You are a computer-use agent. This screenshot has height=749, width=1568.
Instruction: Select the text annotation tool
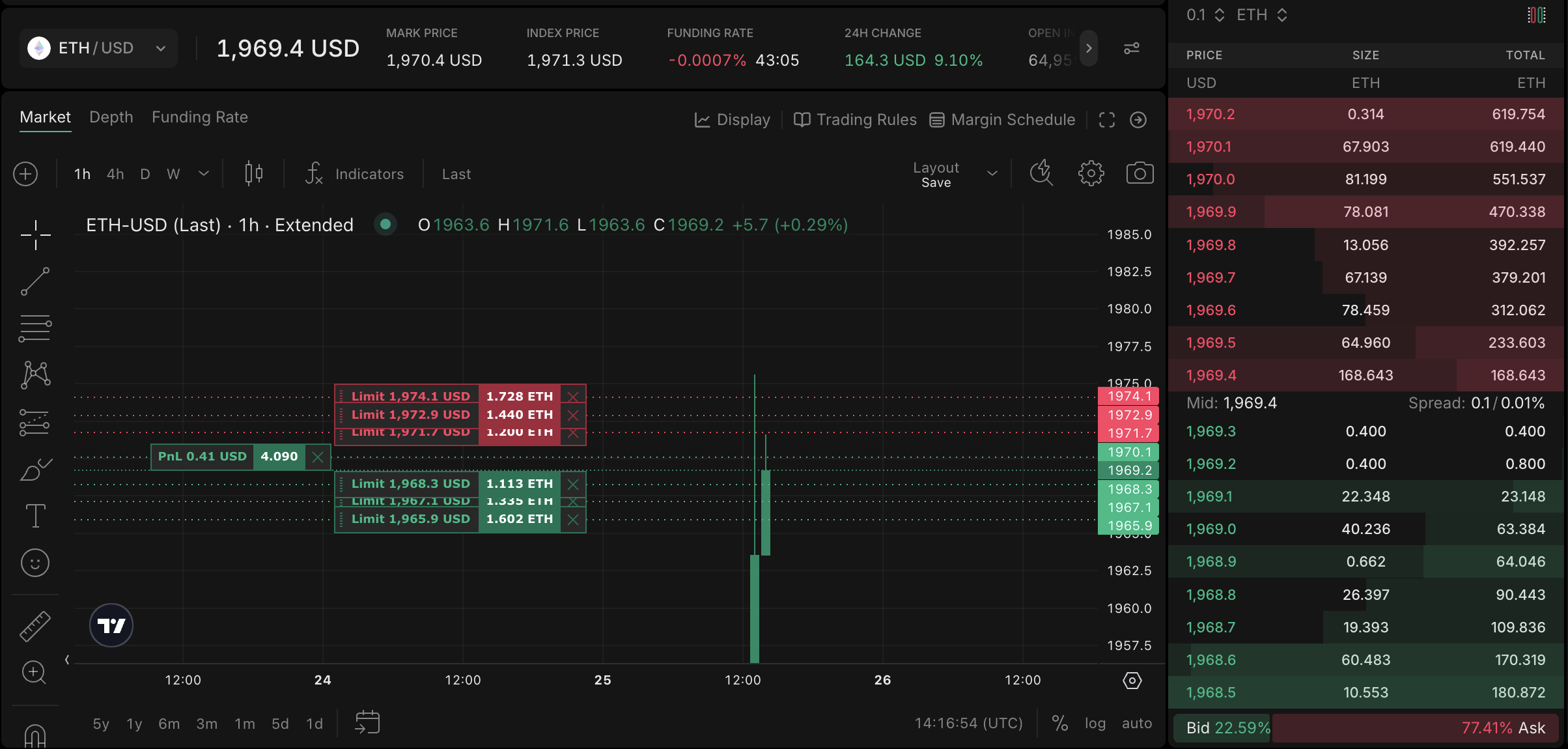click(x=35, y=516)
